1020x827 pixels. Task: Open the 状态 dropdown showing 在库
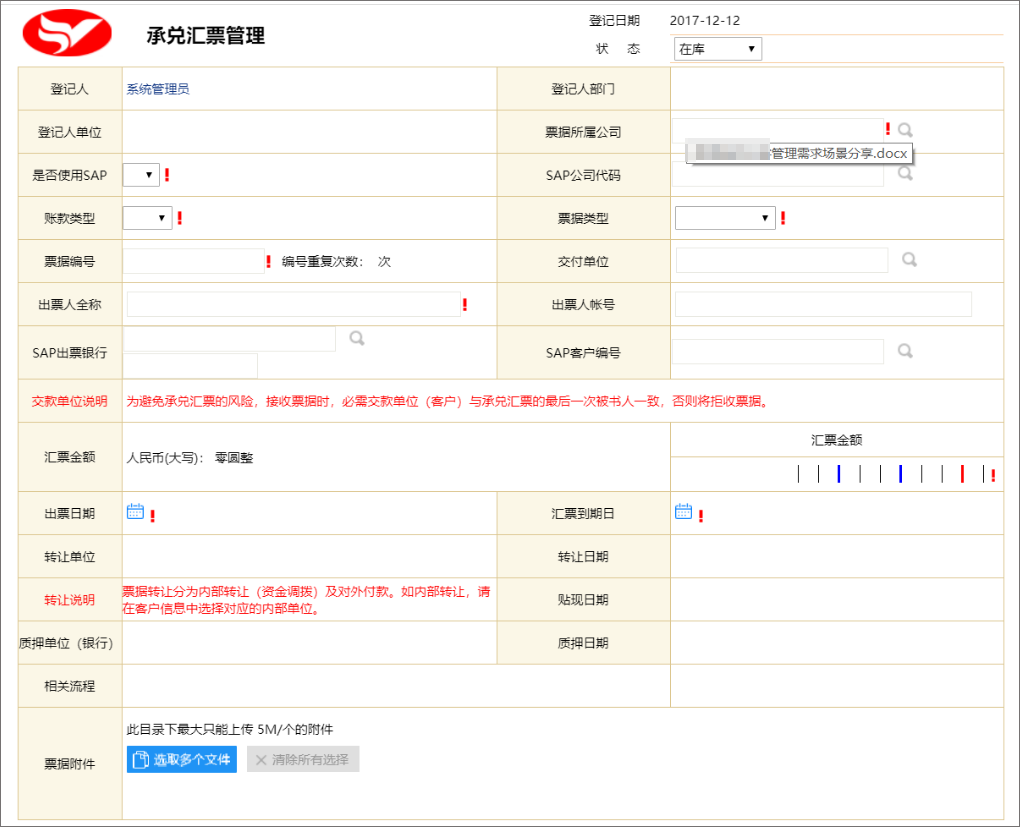718,49
